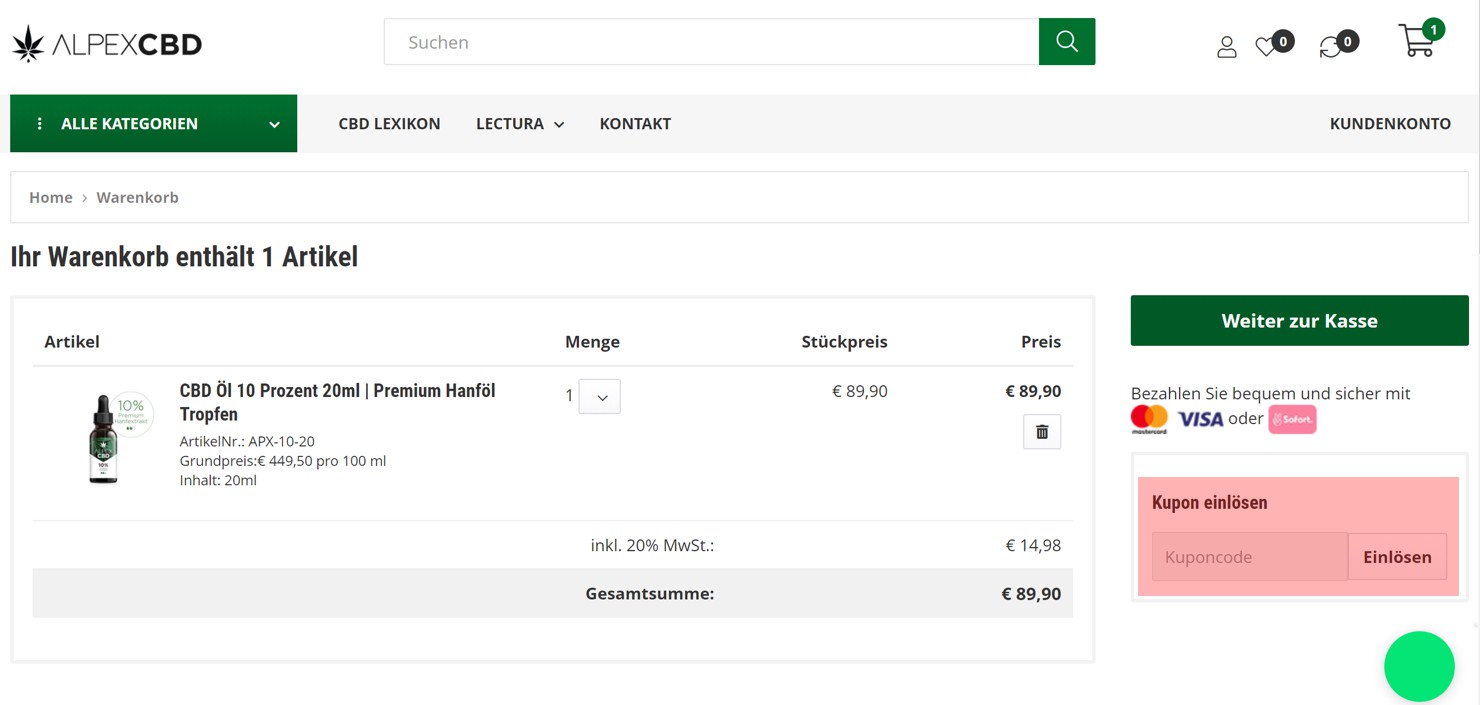The width and height of the screenshot is (1480, 705).
Task: Click the Menge column header
Action: [x=592, y=342]
